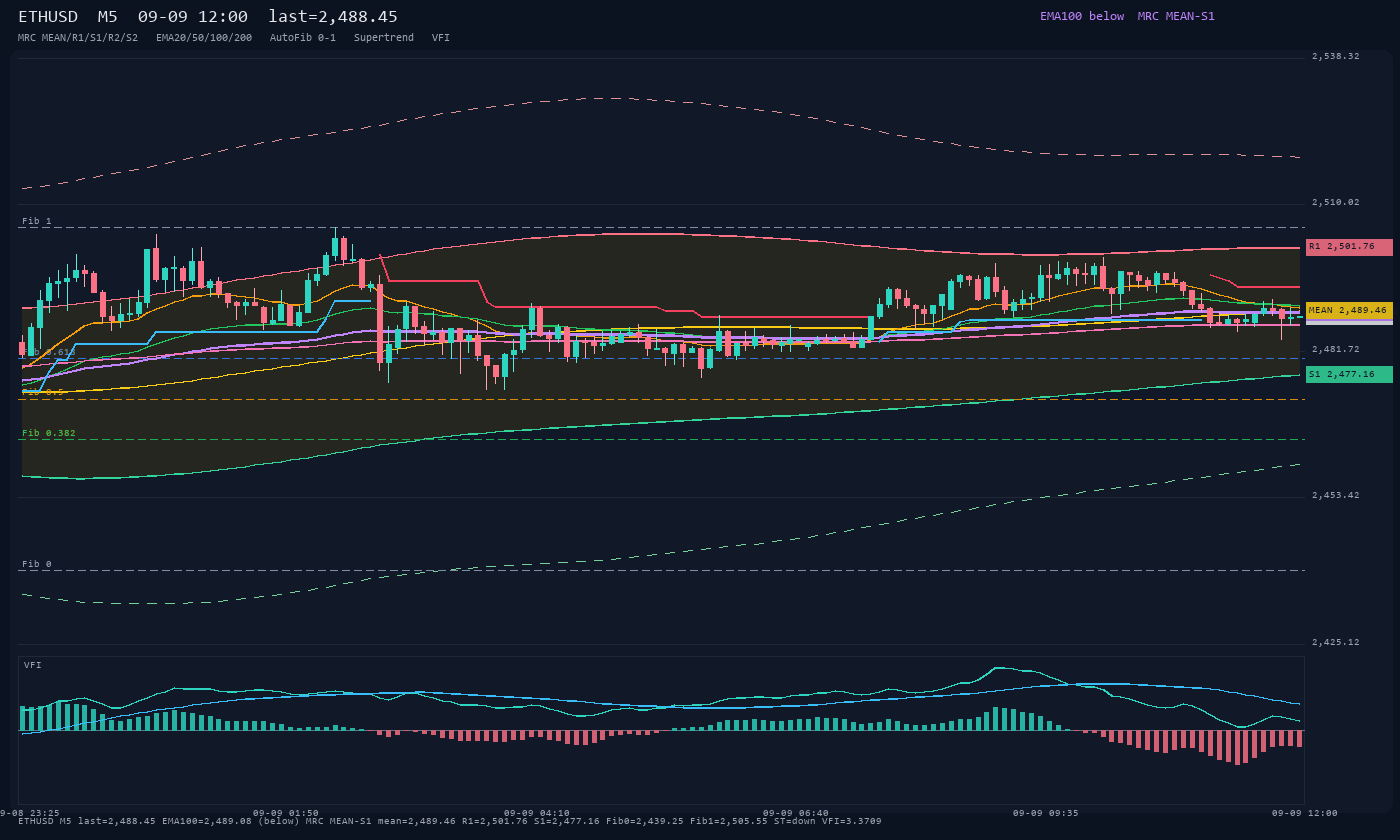
Task: Click the 09-09 01:50 time axis label
Action: click(286, 813)
